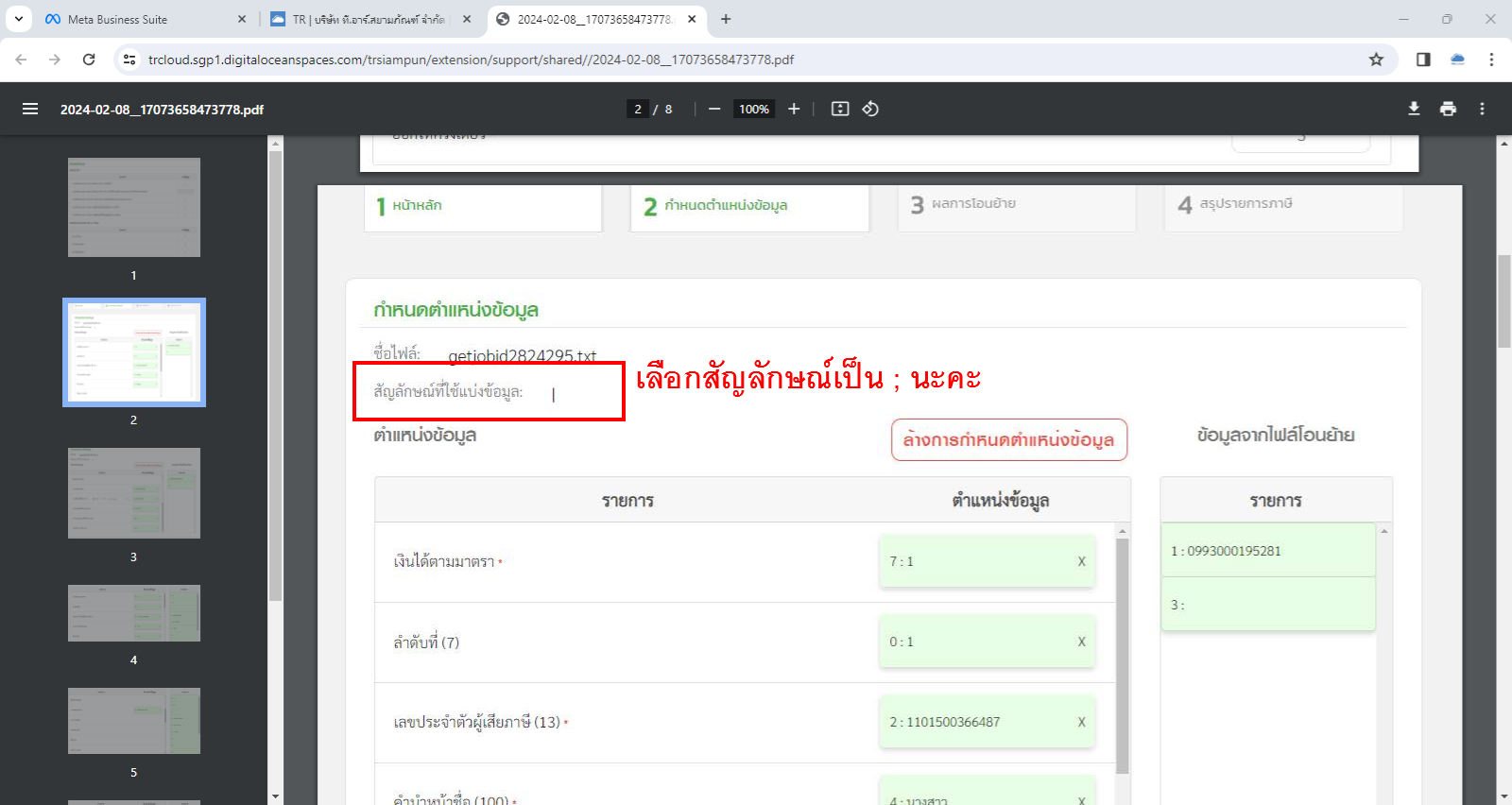Image resolution: width=1512 pixels, height=805 pixels.
Task: Print the PDF document
Action: pos(1448,109)
